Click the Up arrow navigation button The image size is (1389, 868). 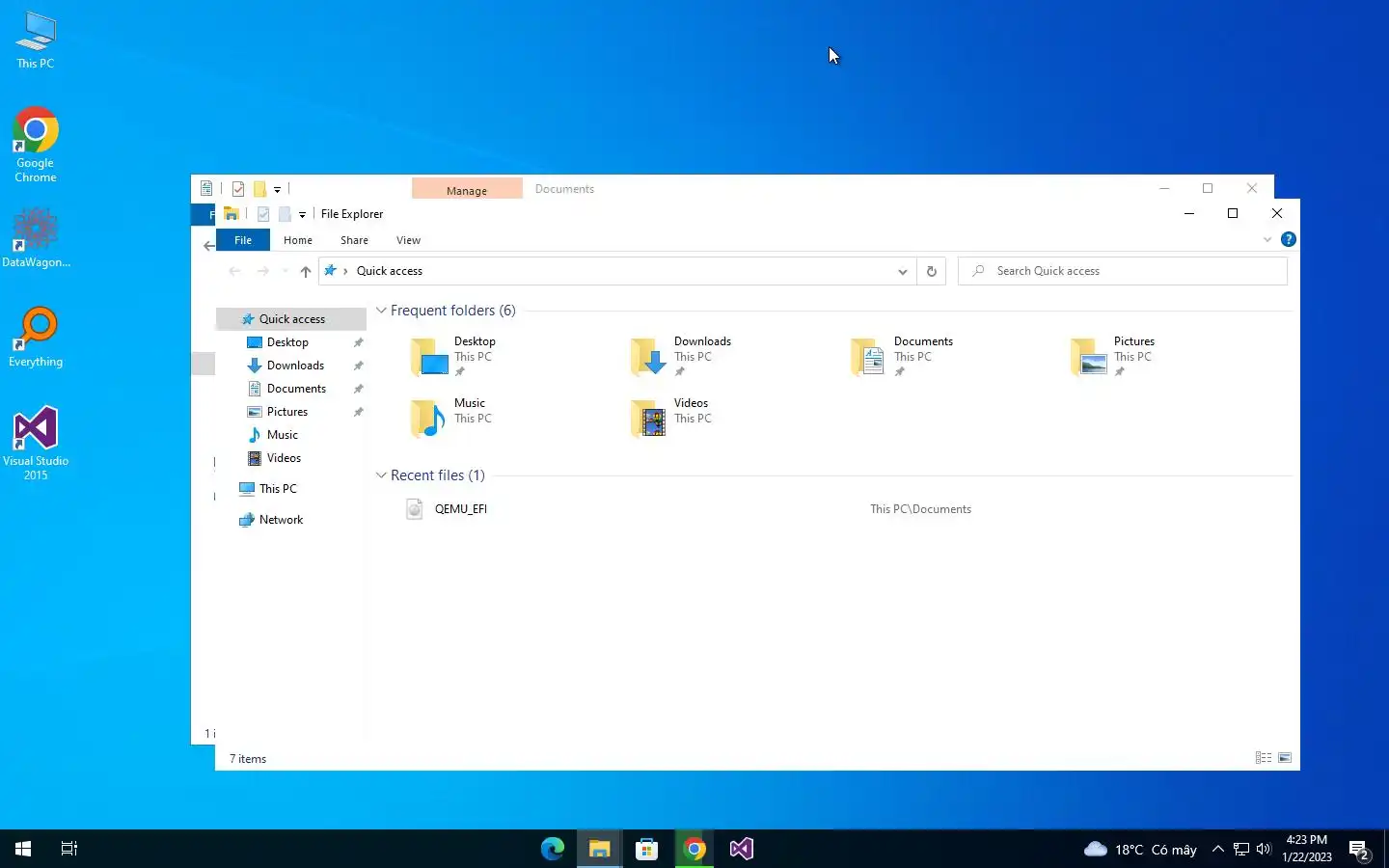coord(306,271)
